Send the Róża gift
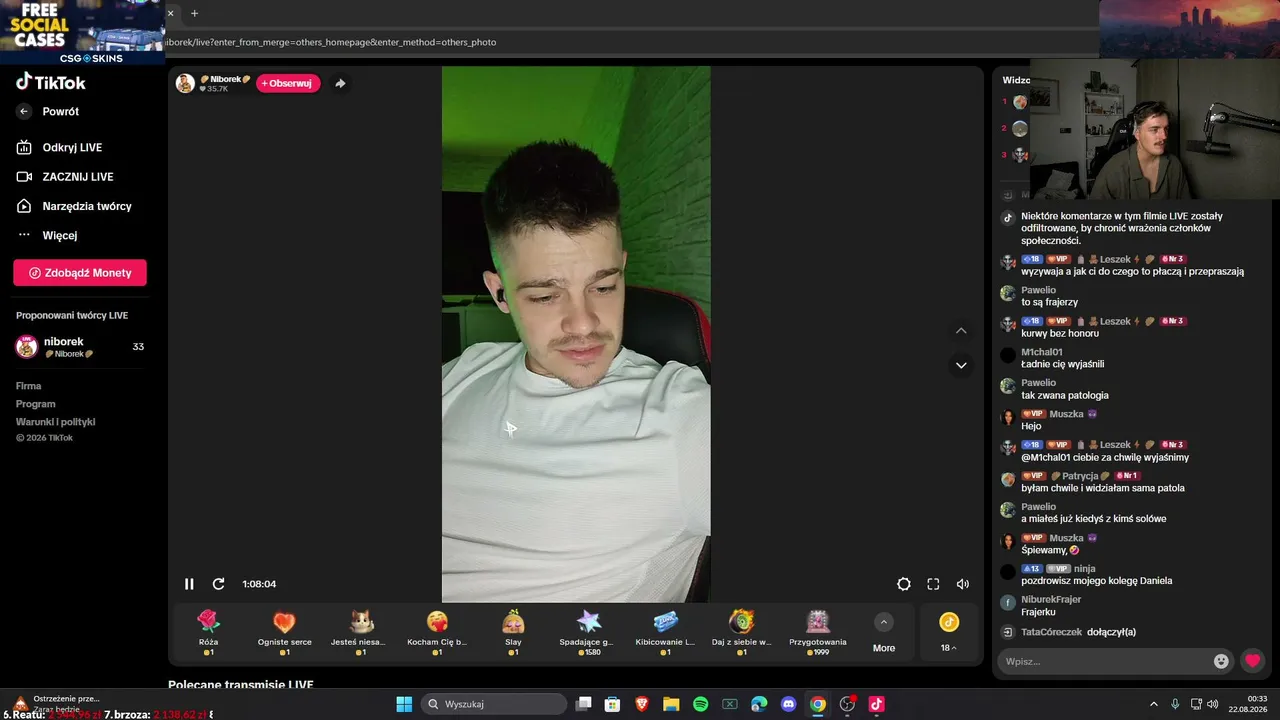This screenshot has height=720, width=1280. point(208,632)
